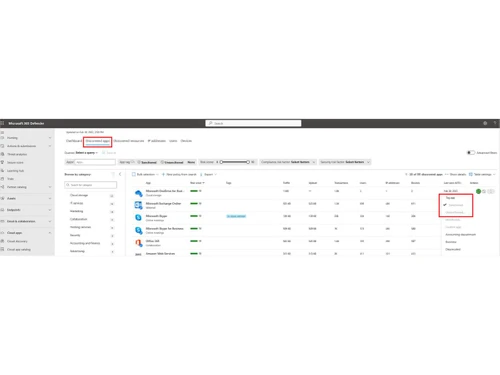Select the Sanctioned app tag filter
The image size is (500, 375).
click(147, 162)
